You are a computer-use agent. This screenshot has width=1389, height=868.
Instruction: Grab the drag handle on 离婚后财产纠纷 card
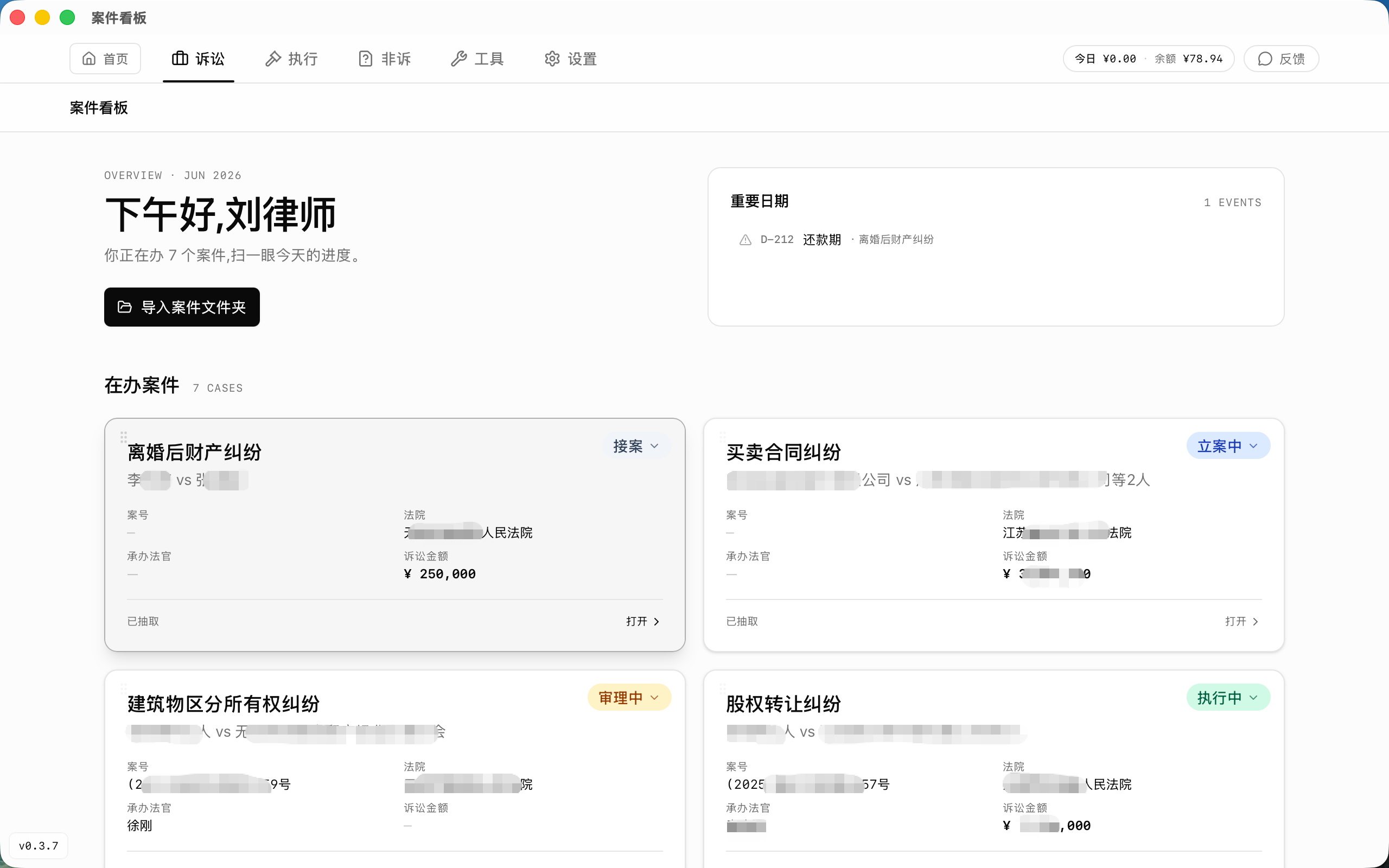click(x=123, y=437)
